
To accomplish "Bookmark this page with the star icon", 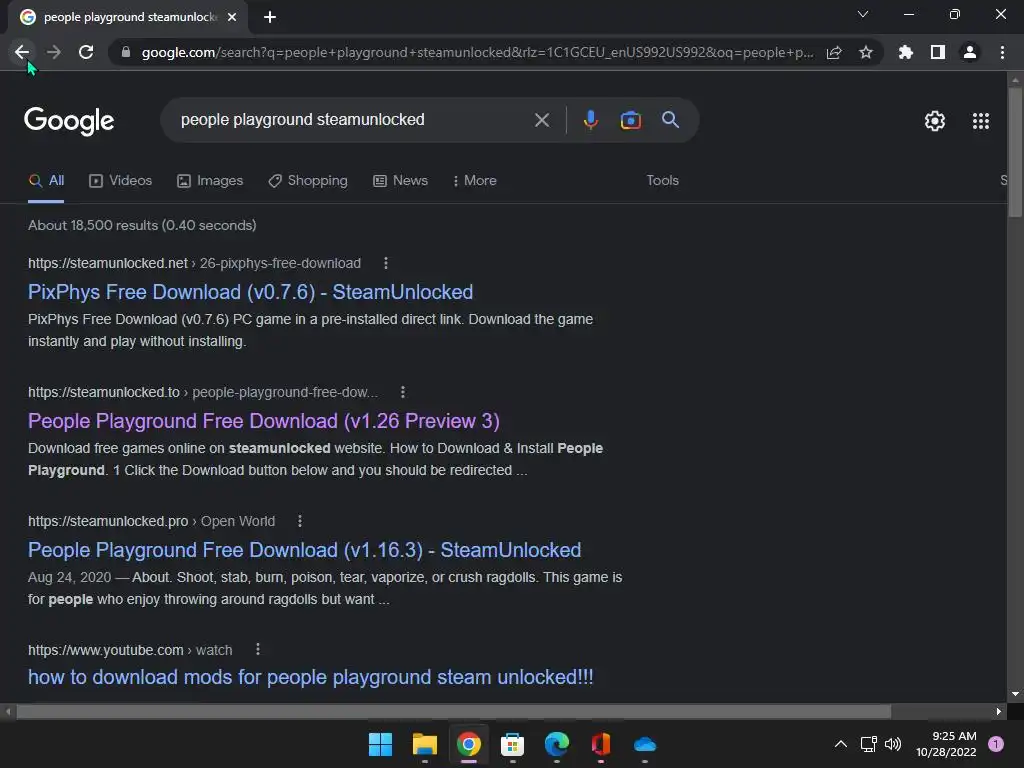I will coord(866,52).
